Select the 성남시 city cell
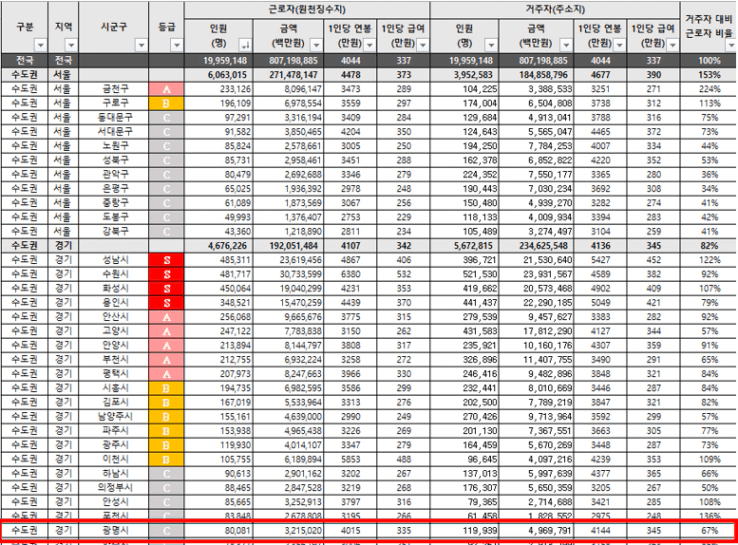Viewport: 738px width, 545px height. tap(113, 260)
